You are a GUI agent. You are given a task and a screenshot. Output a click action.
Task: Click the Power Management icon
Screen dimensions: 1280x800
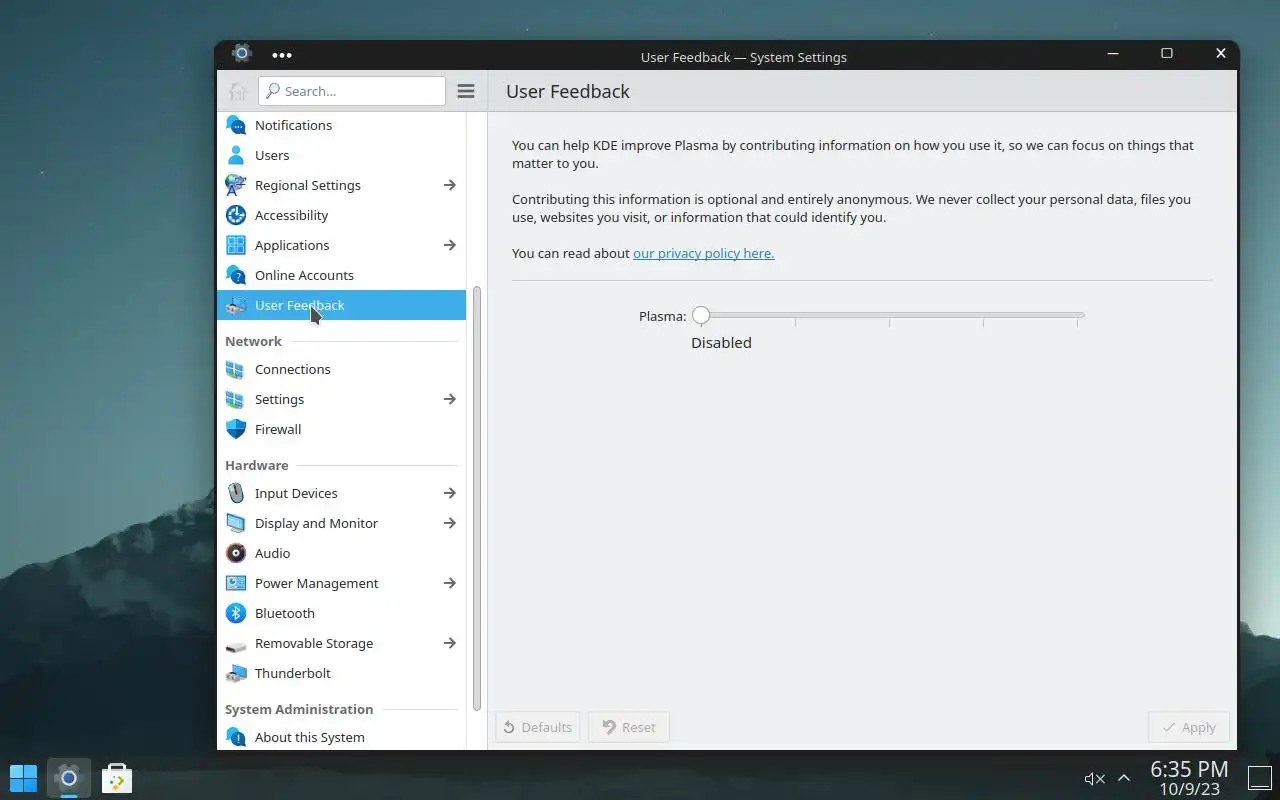236,583
